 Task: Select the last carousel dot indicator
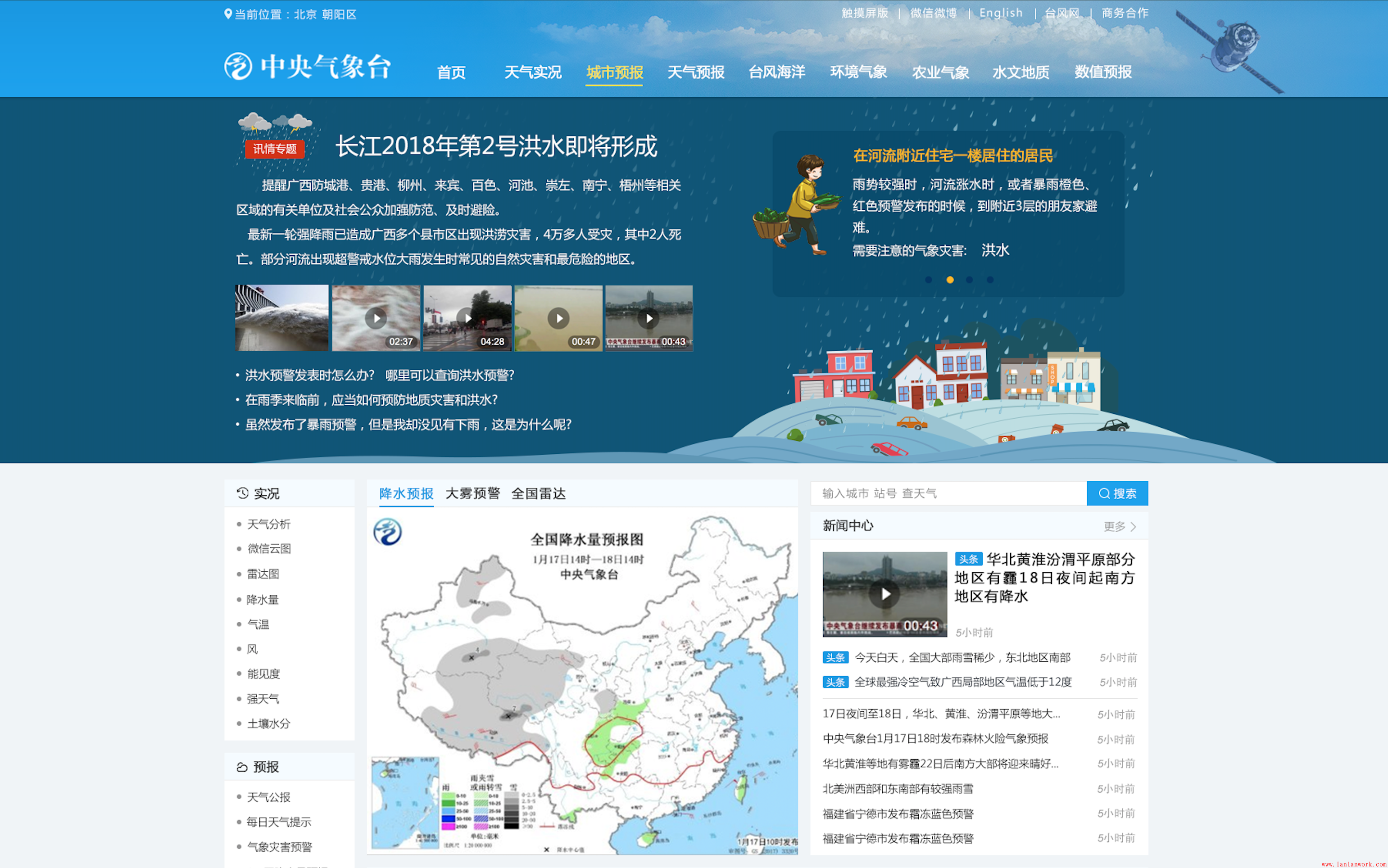(x=990, y=280)
